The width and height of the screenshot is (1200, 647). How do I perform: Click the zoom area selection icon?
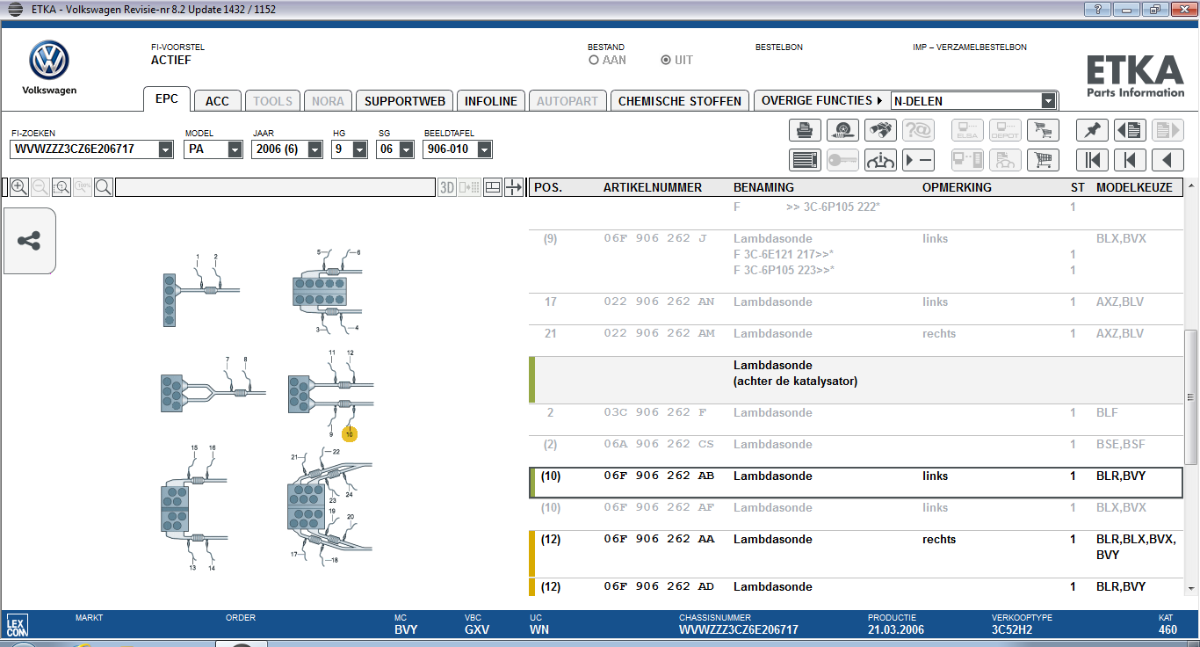coord(61,187)
